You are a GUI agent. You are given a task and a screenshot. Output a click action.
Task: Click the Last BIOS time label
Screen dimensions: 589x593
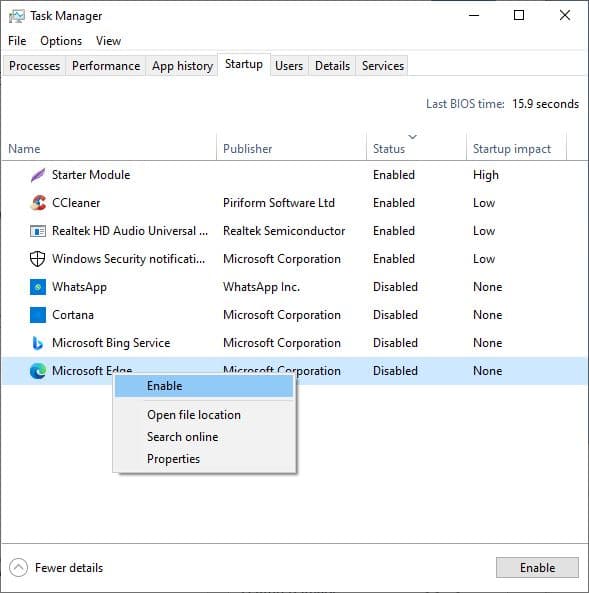465,104
